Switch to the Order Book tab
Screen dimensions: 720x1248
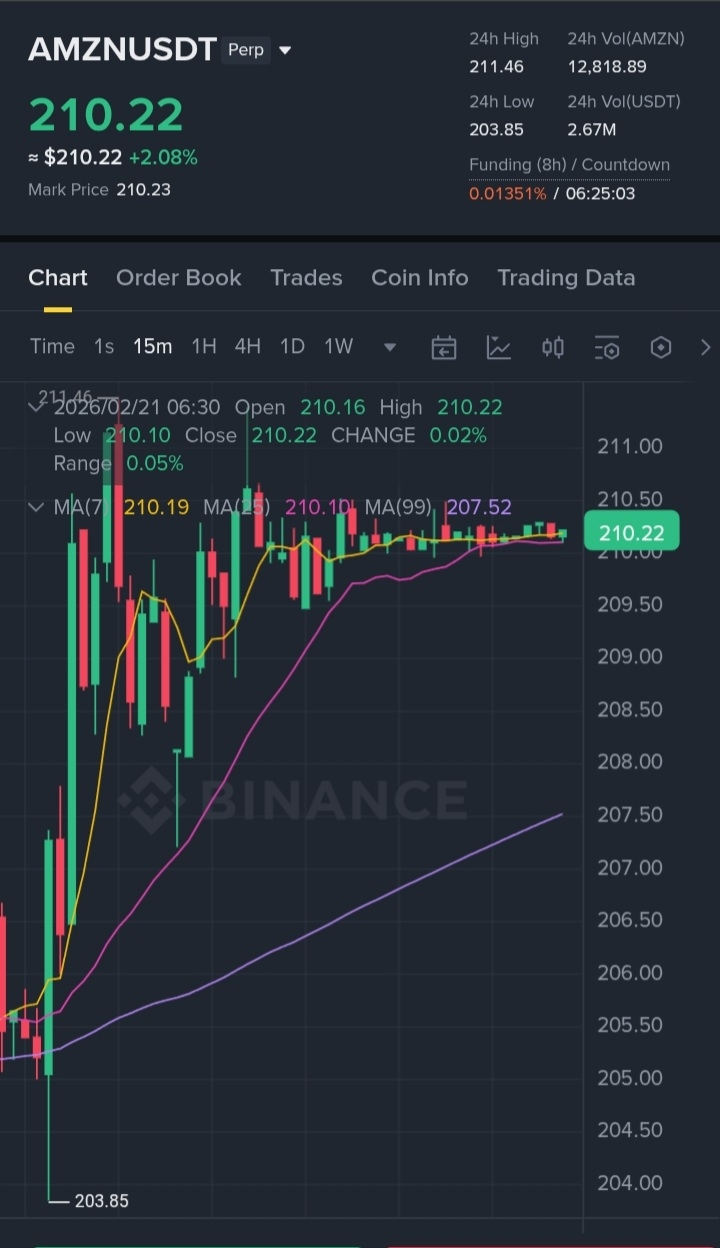179,278
